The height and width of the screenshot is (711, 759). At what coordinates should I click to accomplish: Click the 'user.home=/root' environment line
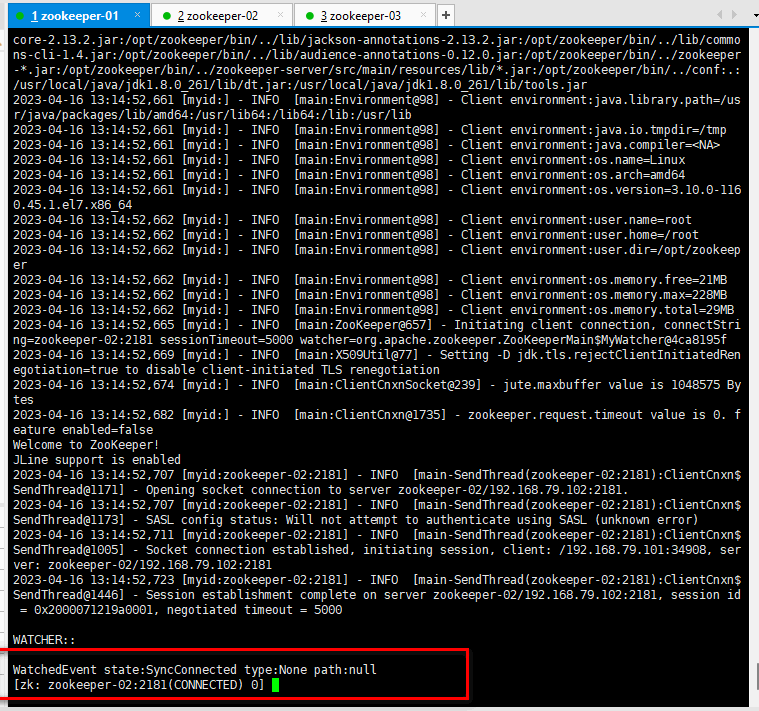tap(356, 235)
